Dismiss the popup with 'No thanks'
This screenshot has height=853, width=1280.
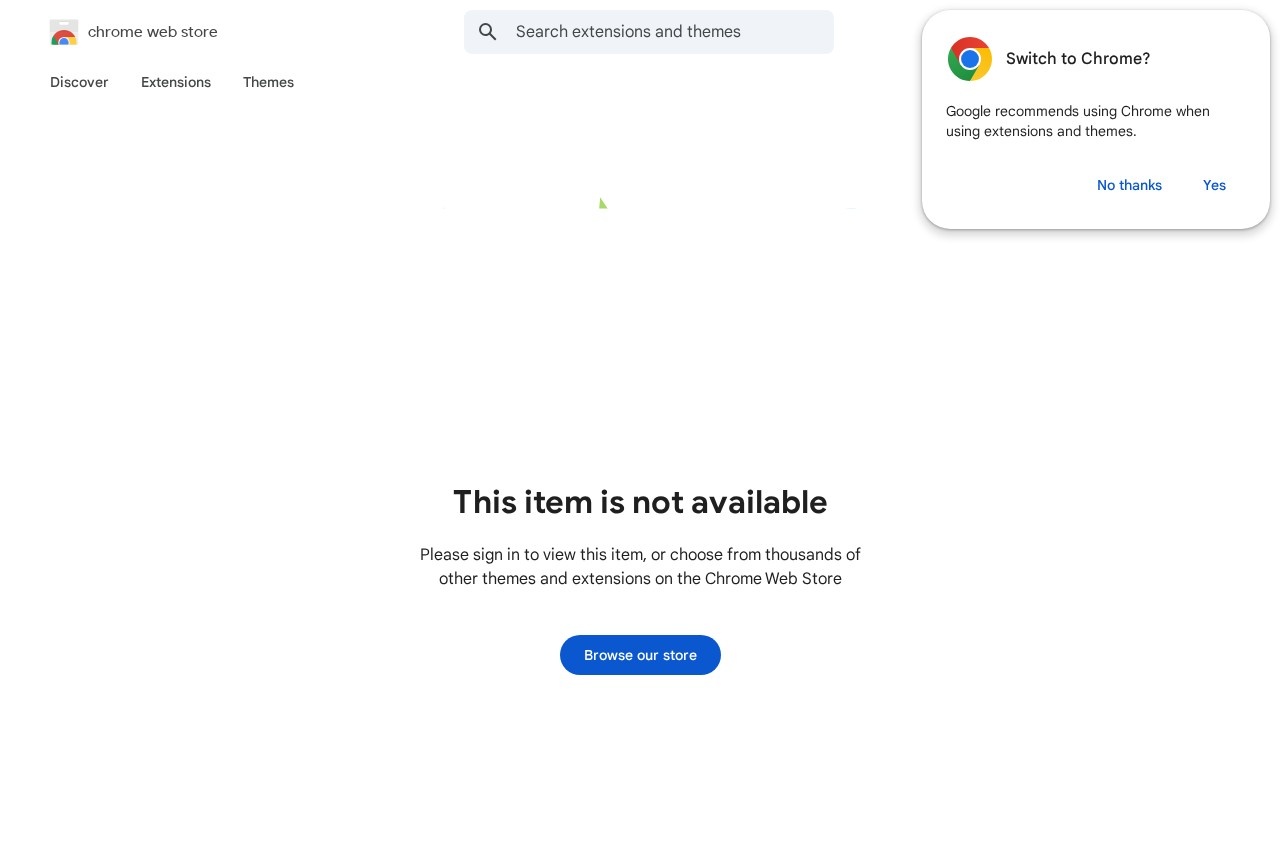[x=1129, y=185]
